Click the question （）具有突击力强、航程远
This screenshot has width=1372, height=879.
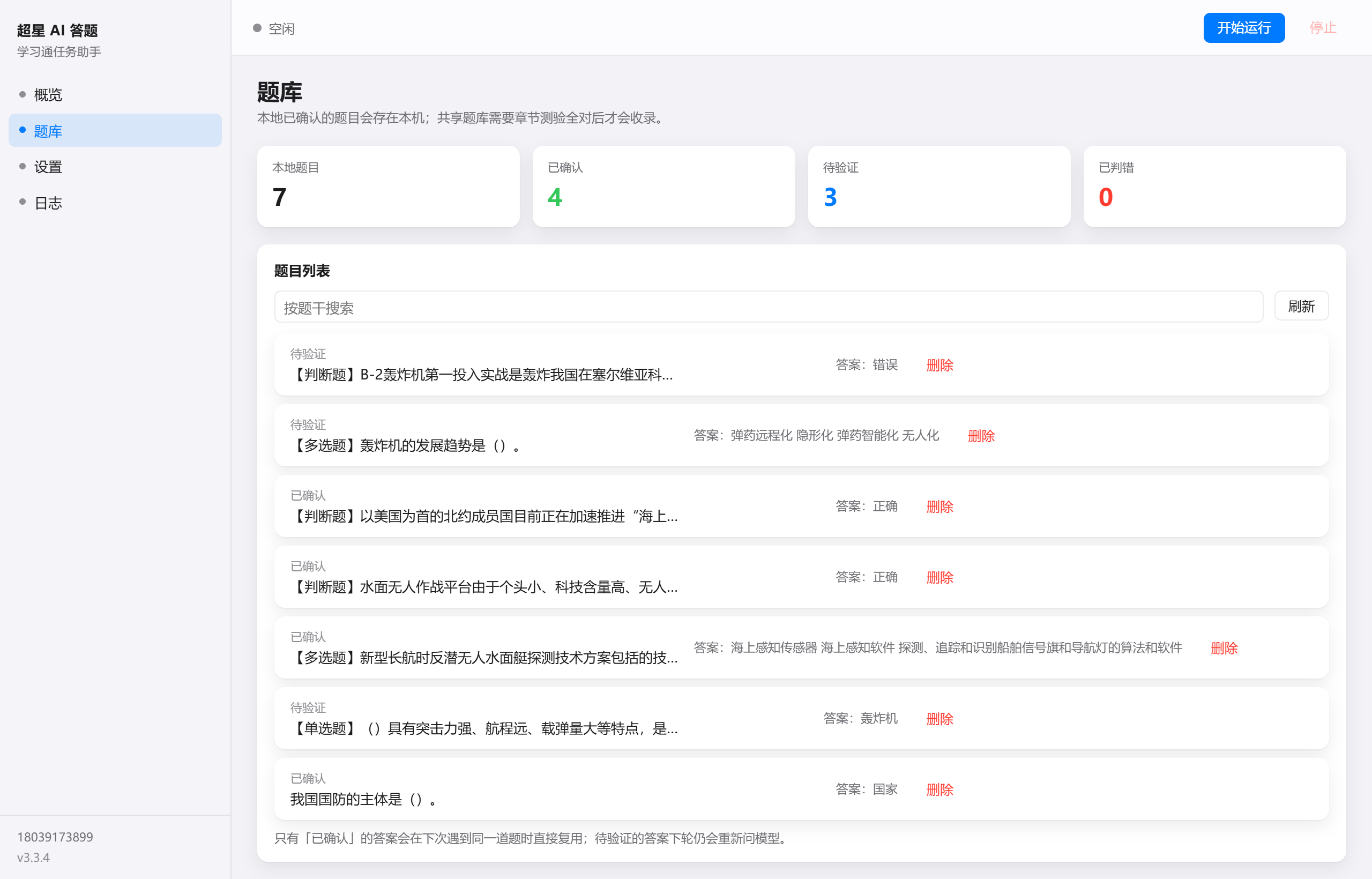pos(484,729)
